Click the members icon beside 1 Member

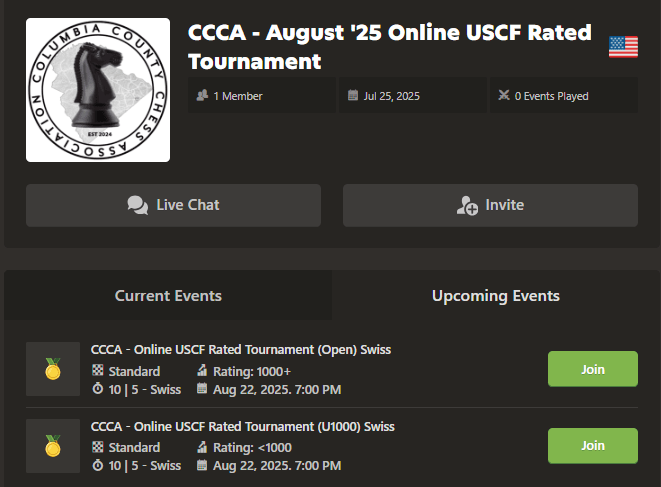coord(203,96)
